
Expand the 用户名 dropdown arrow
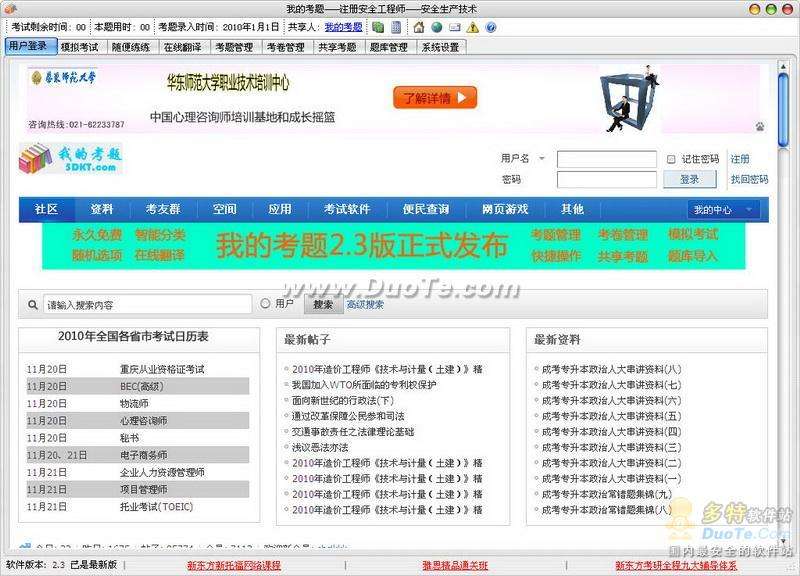click(x=542, y=159)
